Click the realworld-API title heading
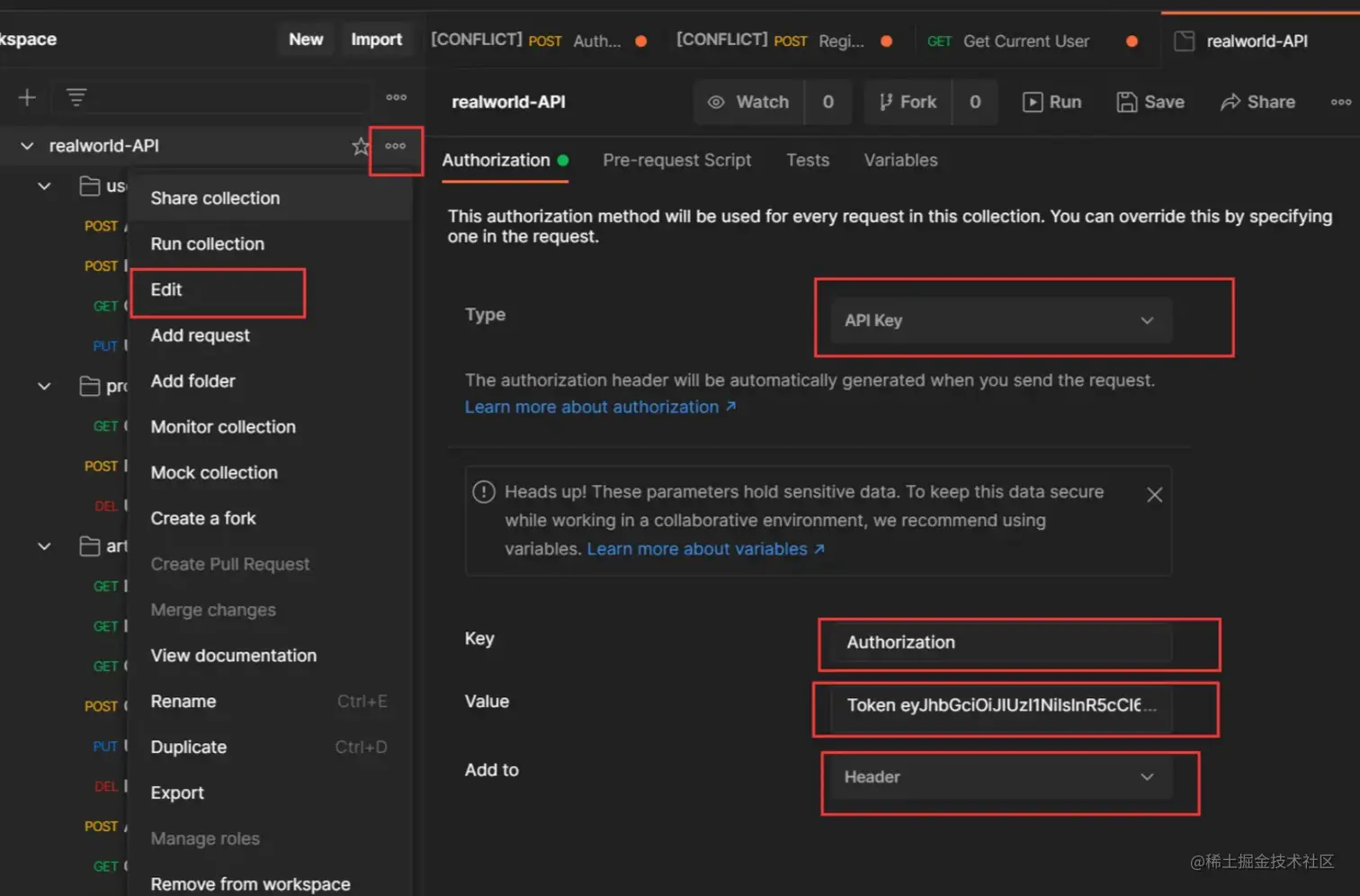 (x=508, y=102)
